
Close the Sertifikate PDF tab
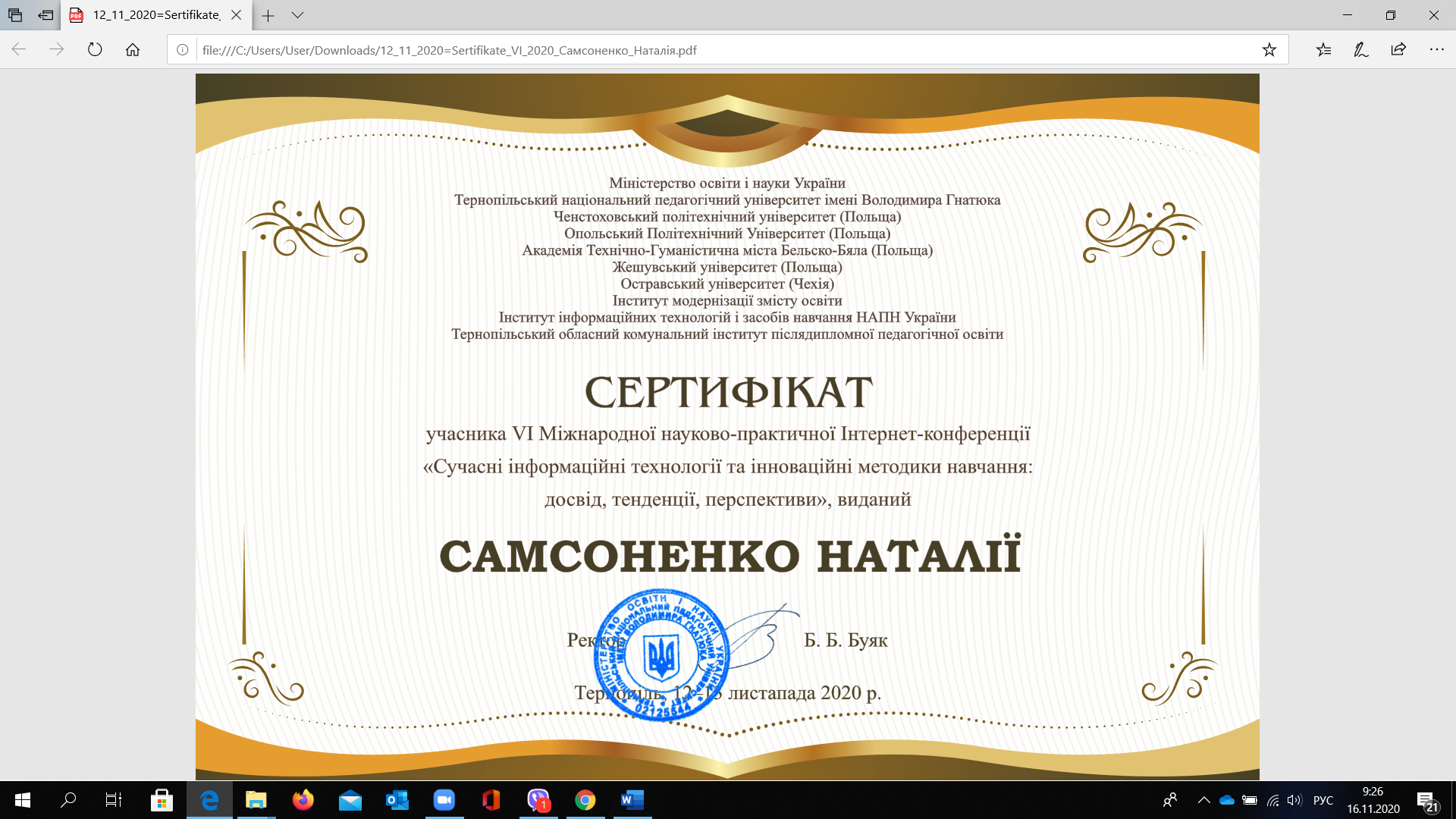(x=236, y=15)
